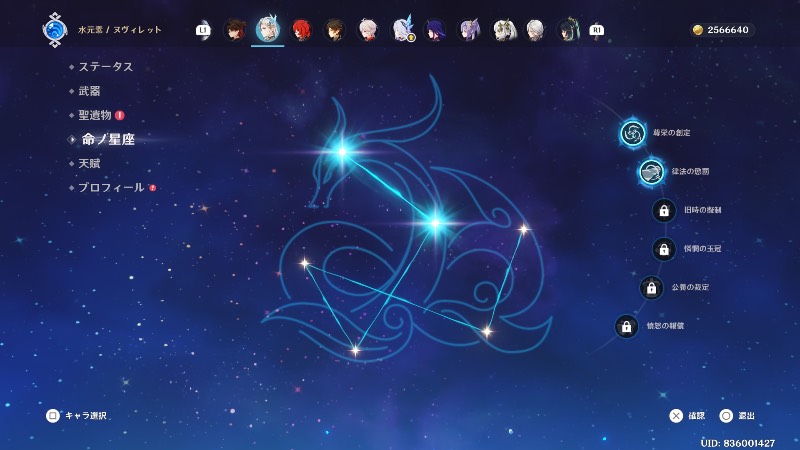Click the glowing star at the constellation center
Viewport: 800px width, 450px height.
coord(435,223)
